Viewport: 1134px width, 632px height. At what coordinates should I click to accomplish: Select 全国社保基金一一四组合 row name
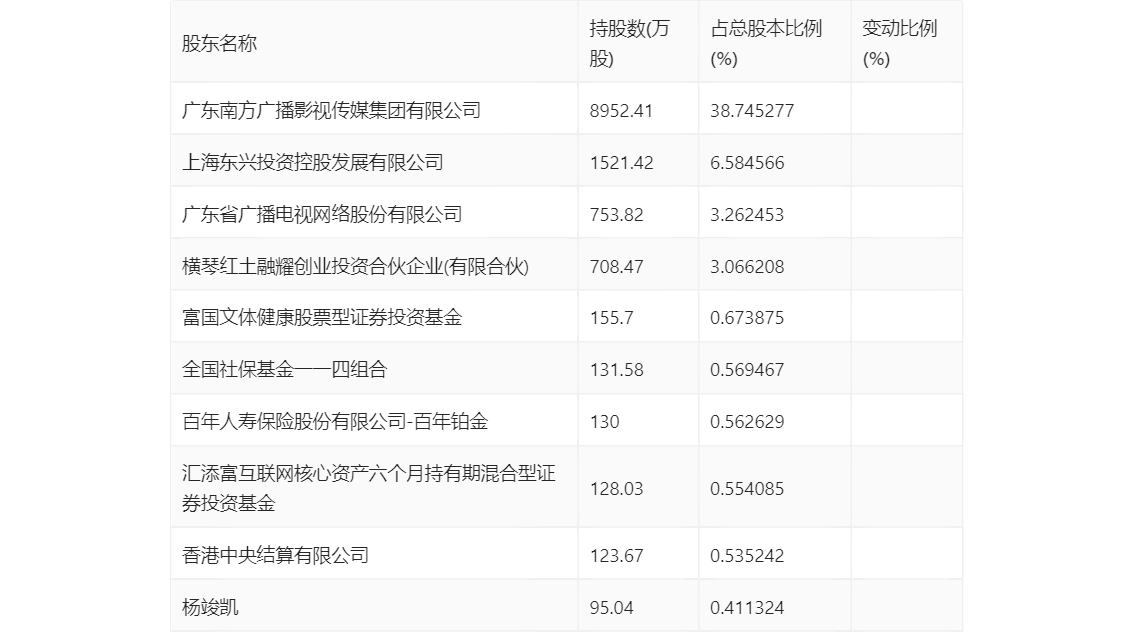(284, 370)
